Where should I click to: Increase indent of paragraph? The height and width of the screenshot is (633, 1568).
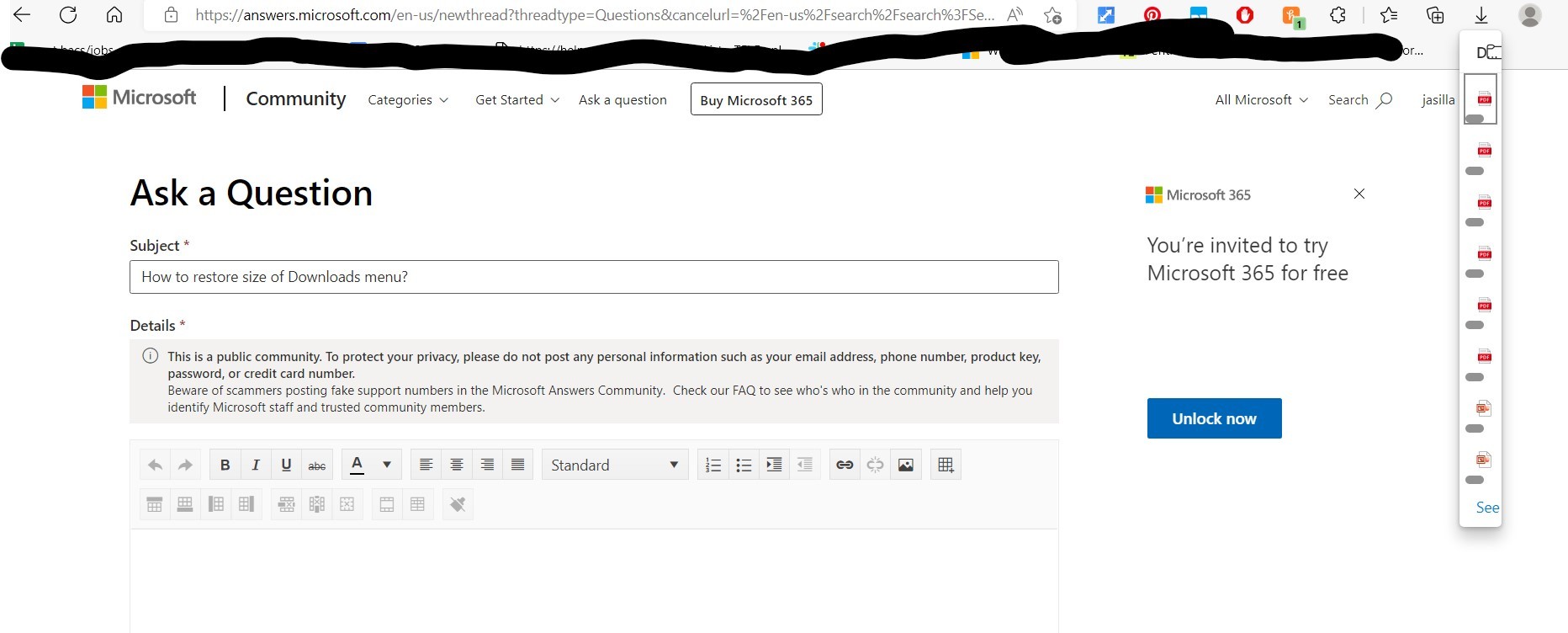pyautogui.click(x=774, y=465)
